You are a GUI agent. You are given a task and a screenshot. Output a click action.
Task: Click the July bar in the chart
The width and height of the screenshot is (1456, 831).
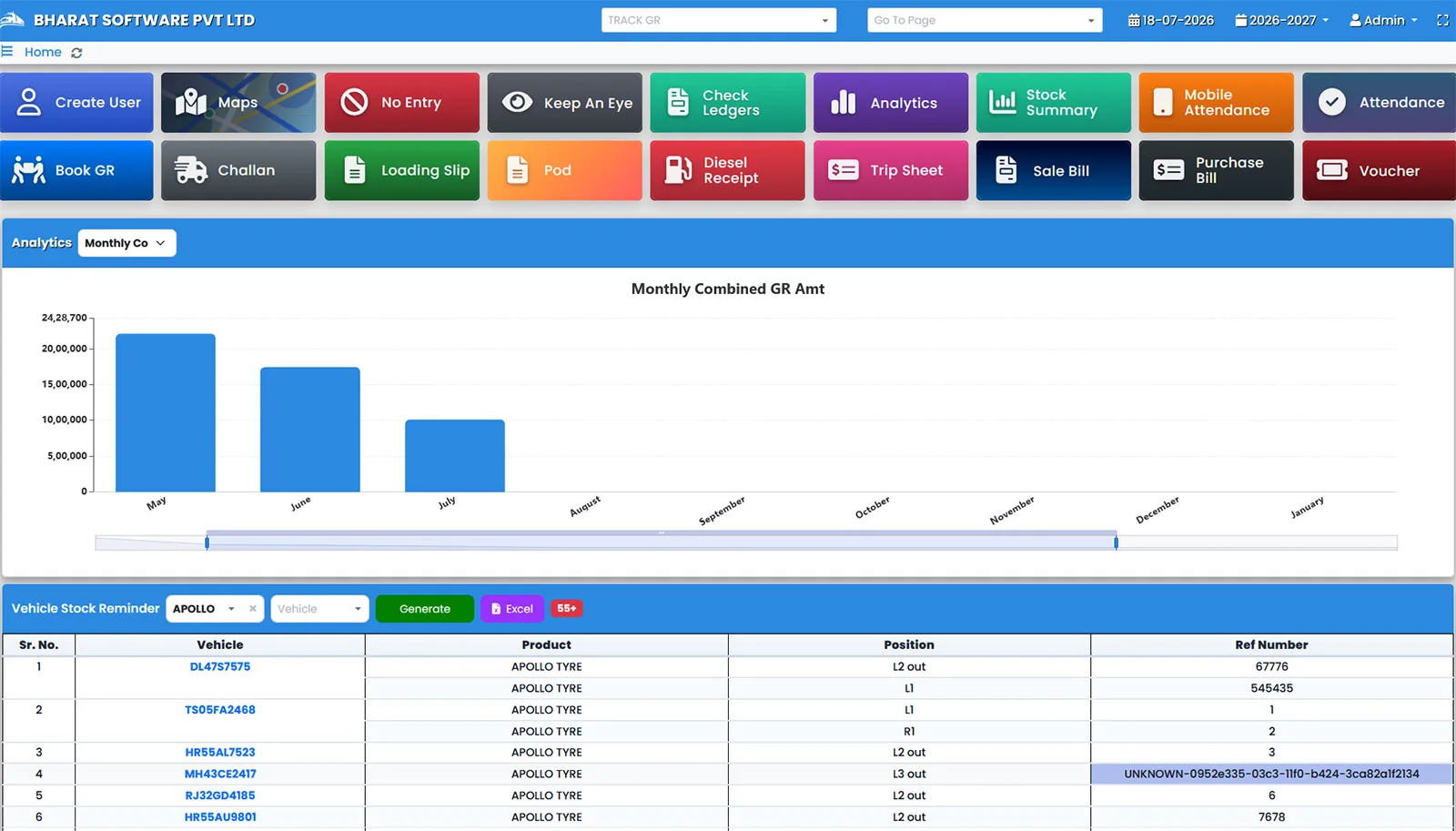(x=455, y=455)
